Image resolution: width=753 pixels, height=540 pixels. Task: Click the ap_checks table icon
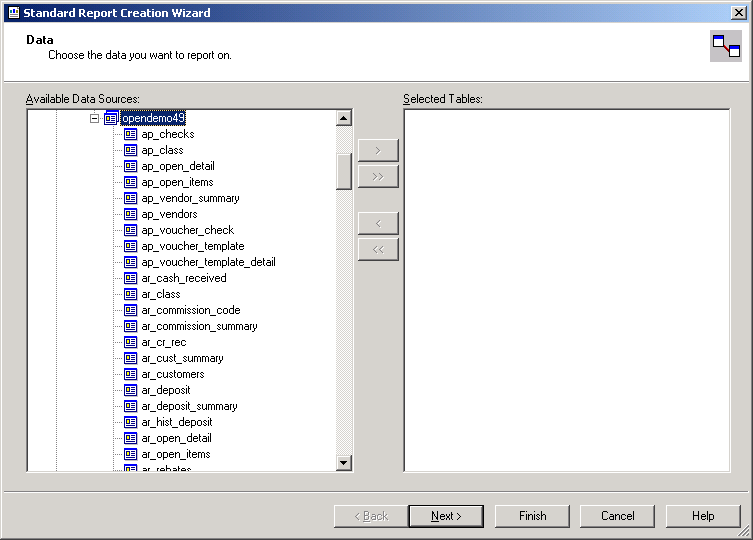(130, 134)
